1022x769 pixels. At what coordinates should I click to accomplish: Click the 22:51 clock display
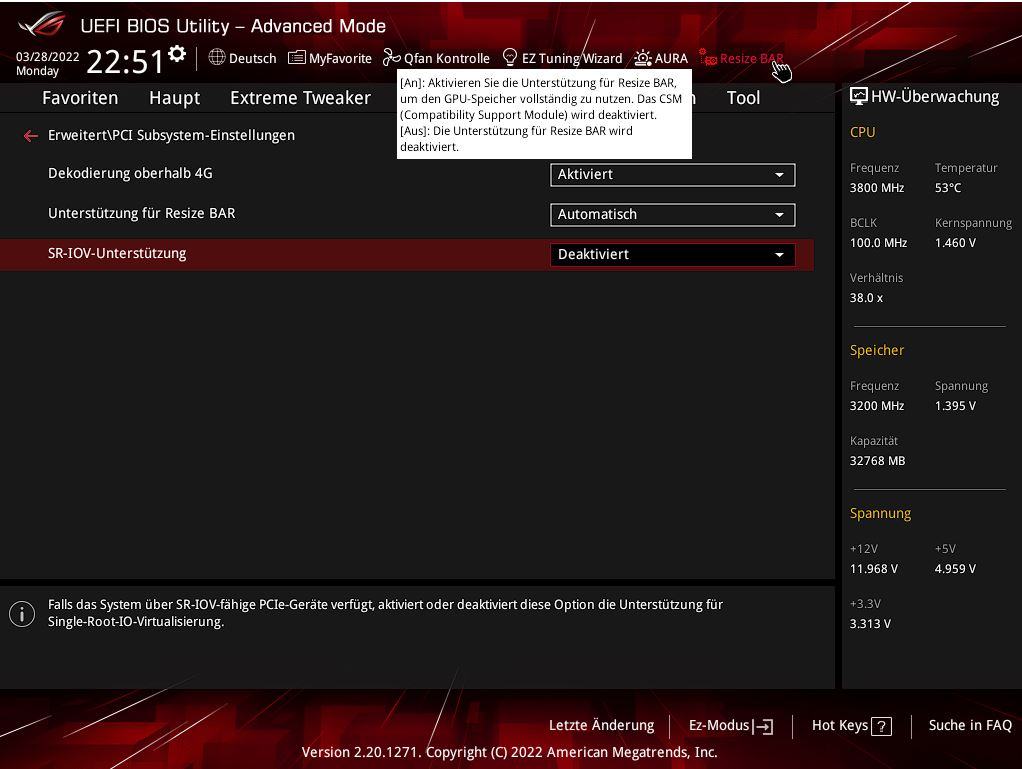[125, 61]
